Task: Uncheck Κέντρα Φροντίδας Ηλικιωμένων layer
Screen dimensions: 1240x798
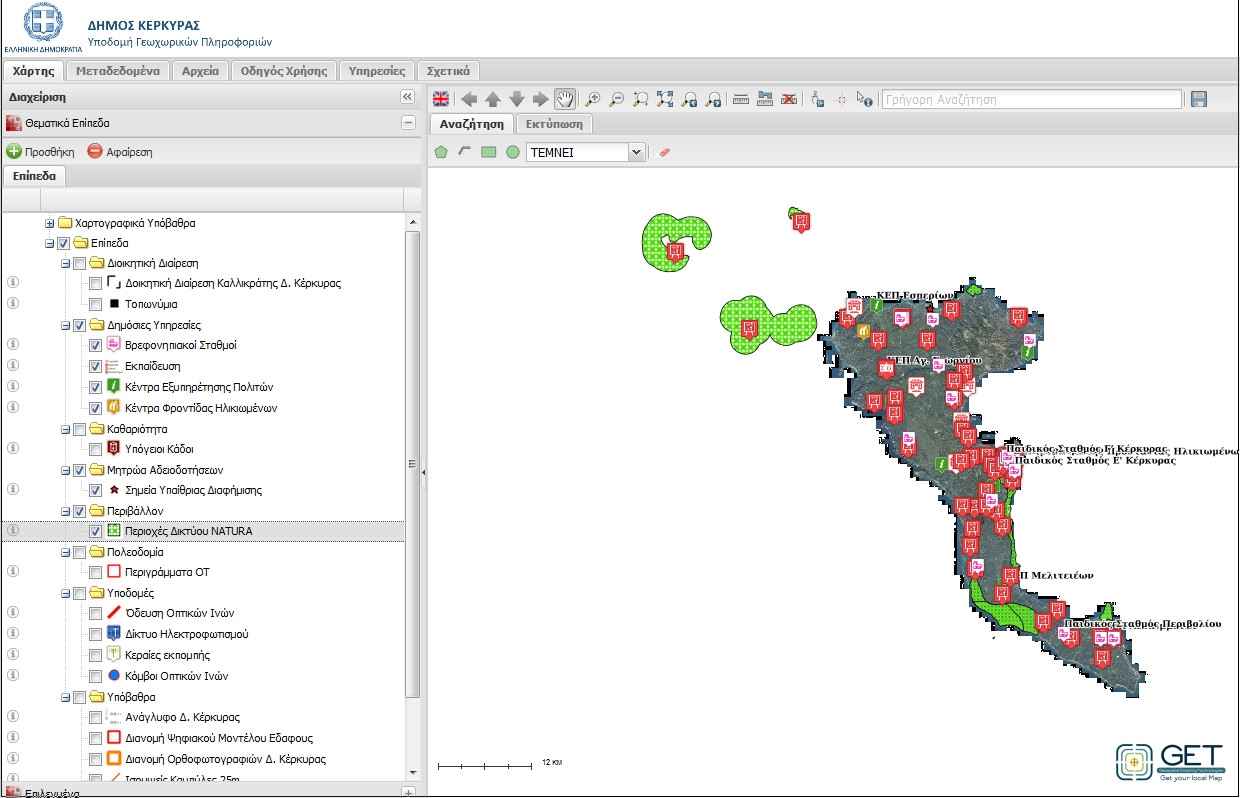Action: [95, 408]
